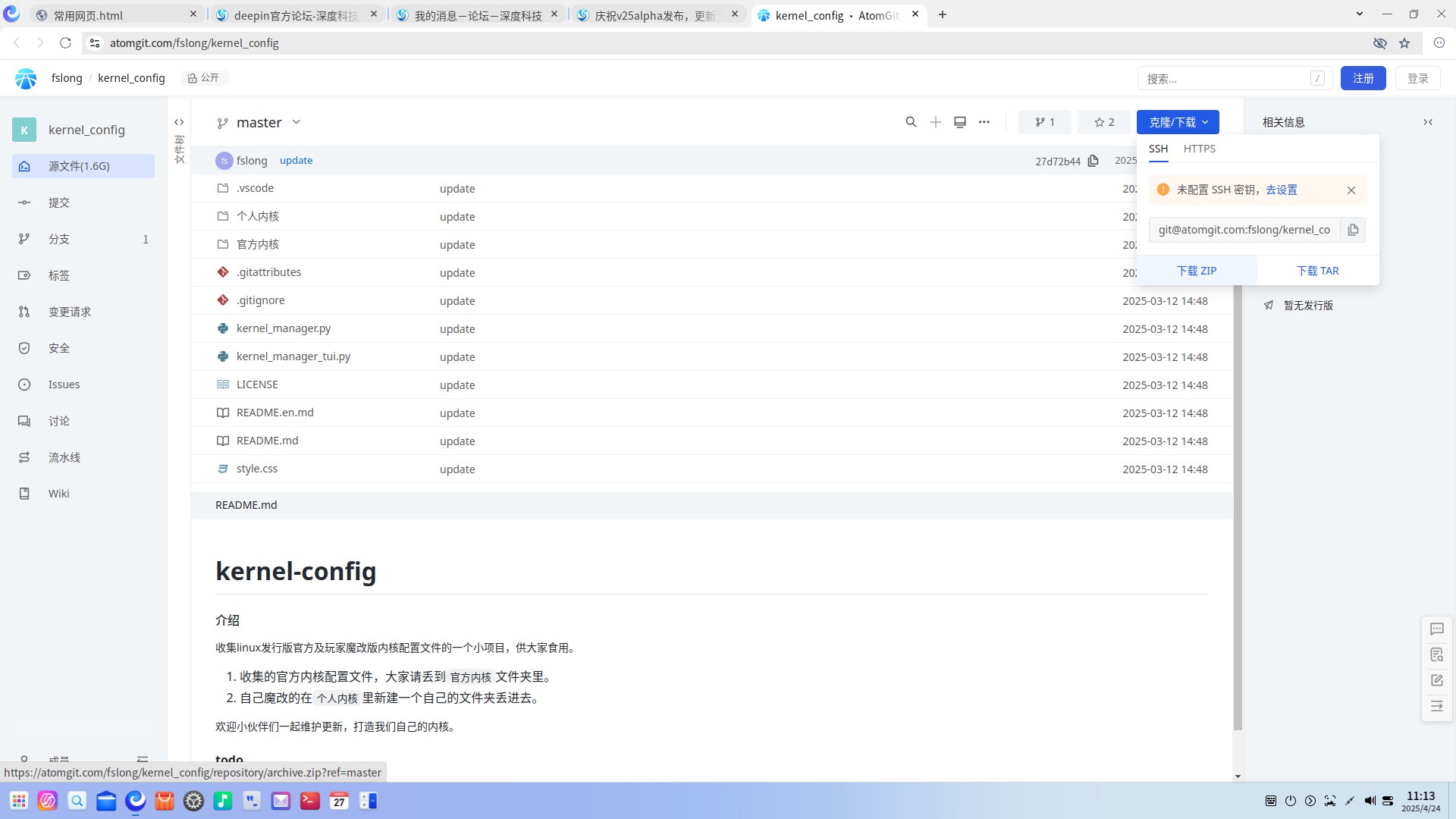1456x819 pixels.
Task: Focus the 搜索 input field
Action: pos(1235,78)
